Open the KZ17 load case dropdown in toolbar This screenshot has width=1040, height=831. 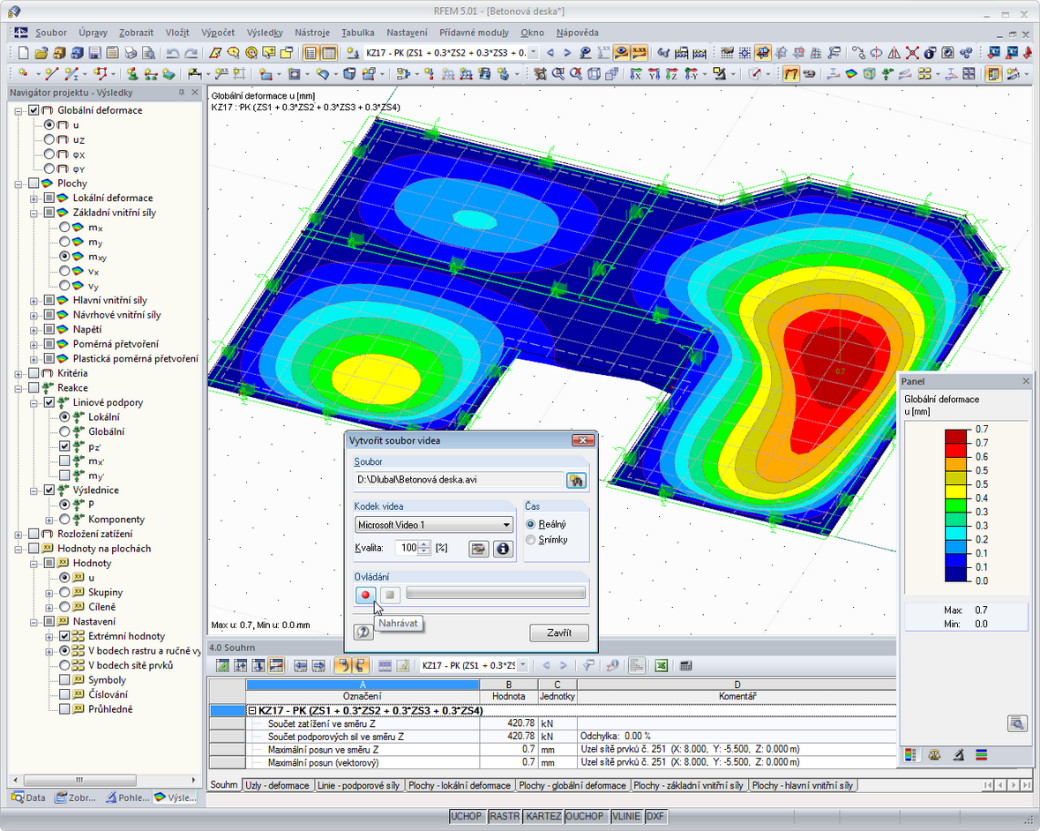534,53
